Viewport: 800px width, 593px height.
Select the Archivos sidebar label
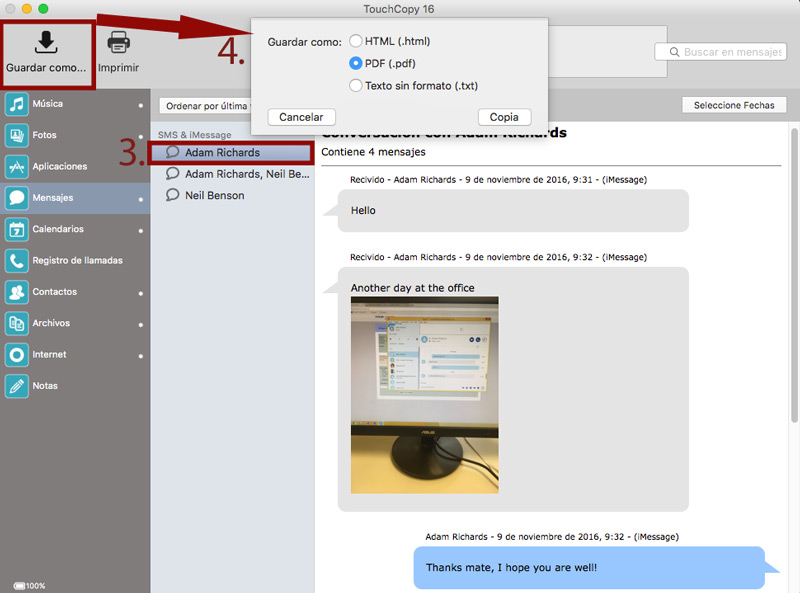(x=51, y=323)
